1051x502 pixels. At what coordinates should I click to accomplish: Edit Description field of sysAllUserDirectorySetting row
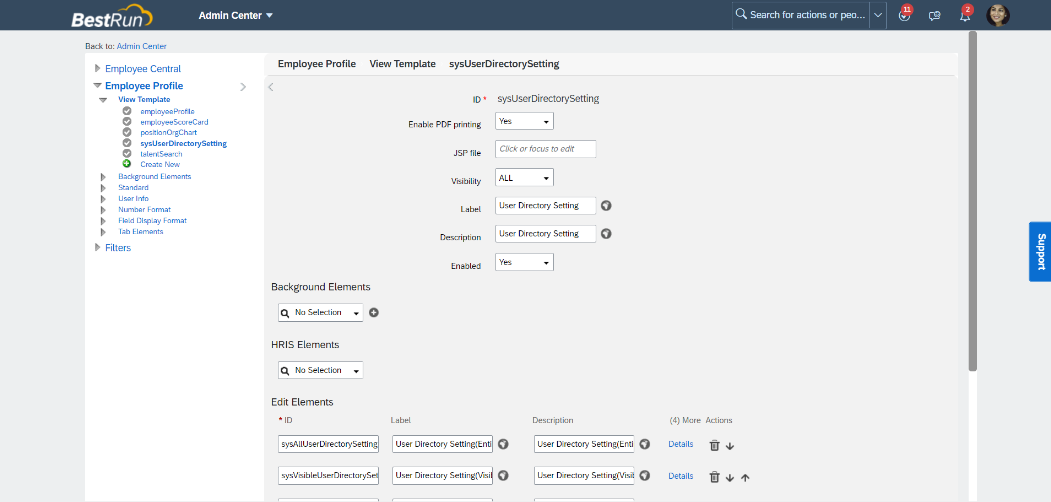[x=584, y=444]
